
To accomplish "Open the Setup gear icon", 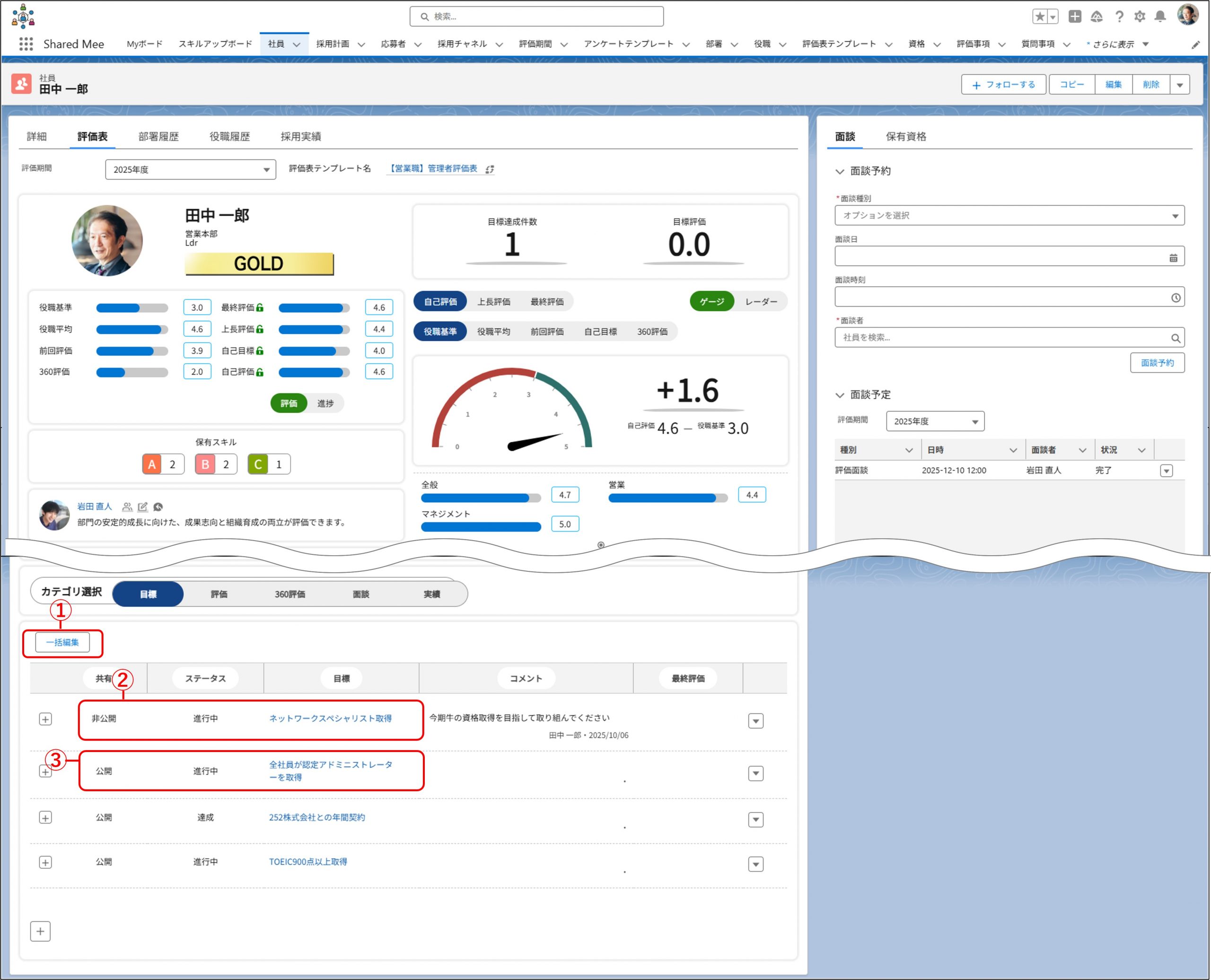I will 1139,17.
